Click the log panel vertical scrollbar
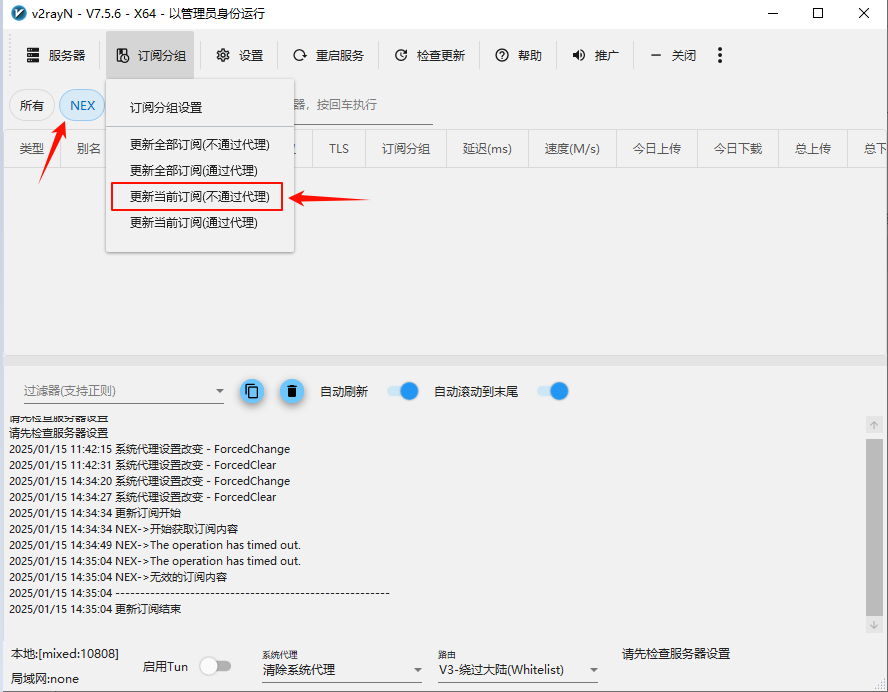 pyautogui.click(x=874, y=525)
